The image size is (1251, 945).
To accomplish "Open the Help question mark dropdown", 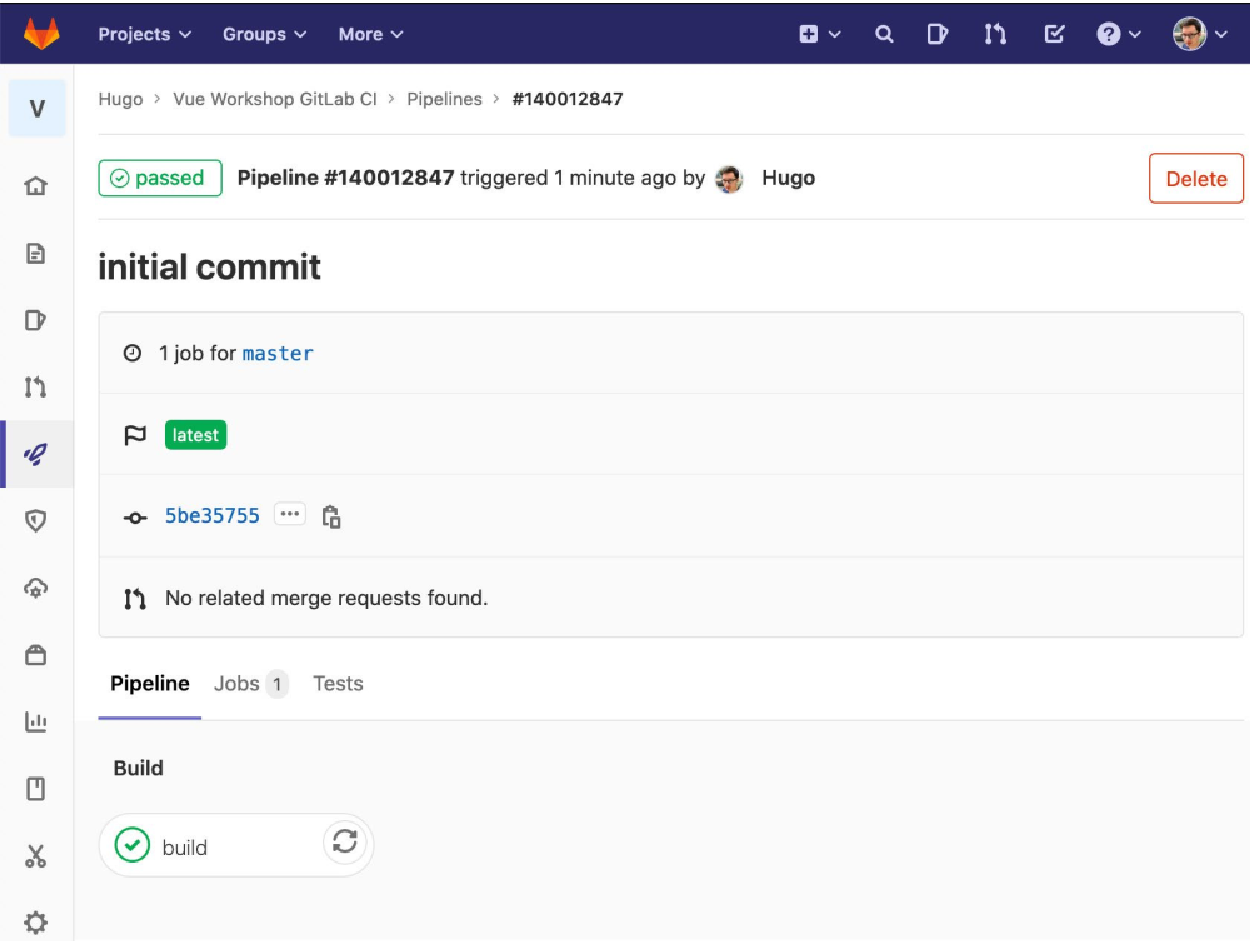I will (x=1118, y=34).
